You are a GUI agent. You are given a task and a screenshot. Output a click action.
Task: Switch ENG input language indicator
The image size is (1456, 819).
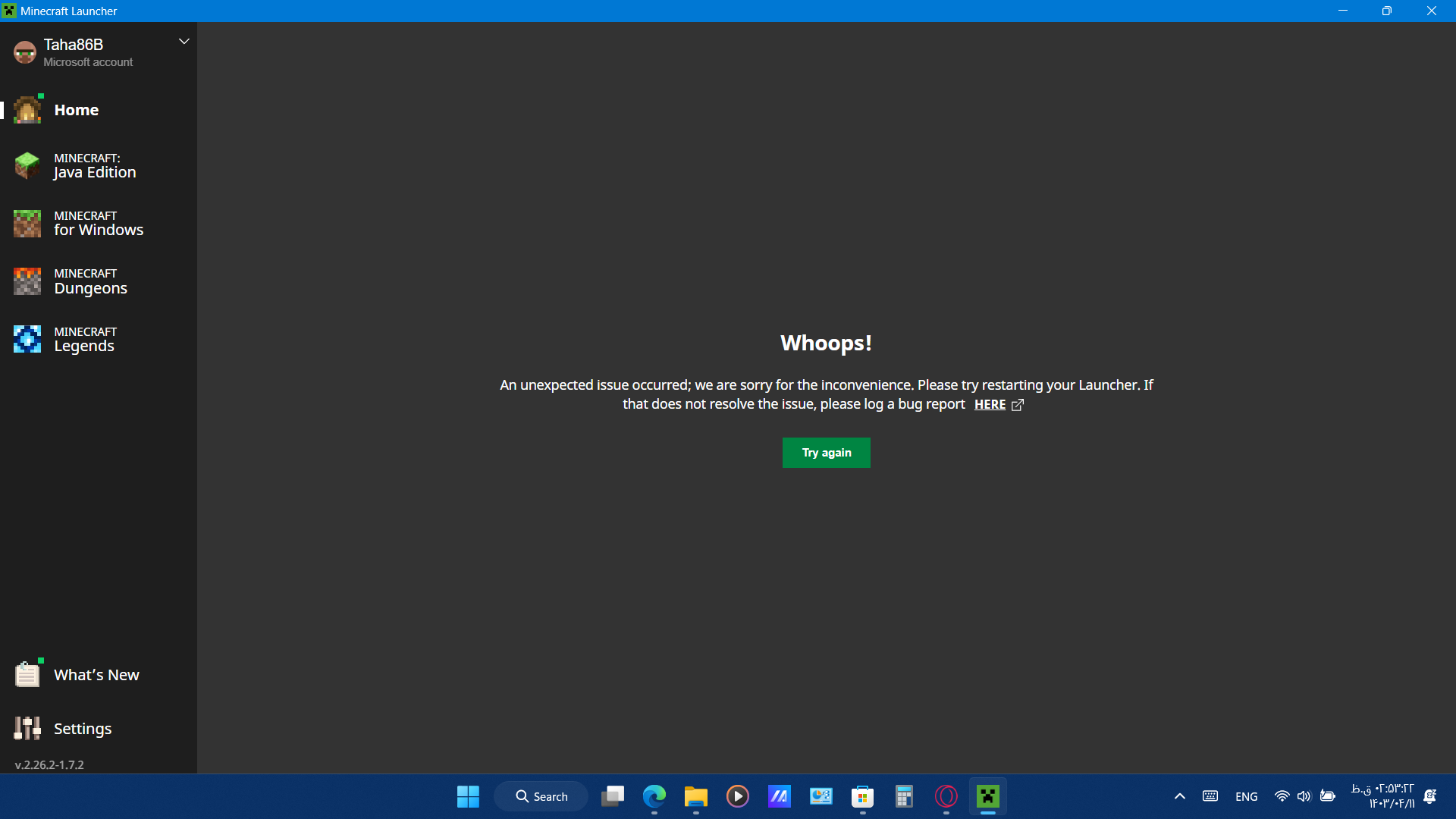pos(1246,796)
